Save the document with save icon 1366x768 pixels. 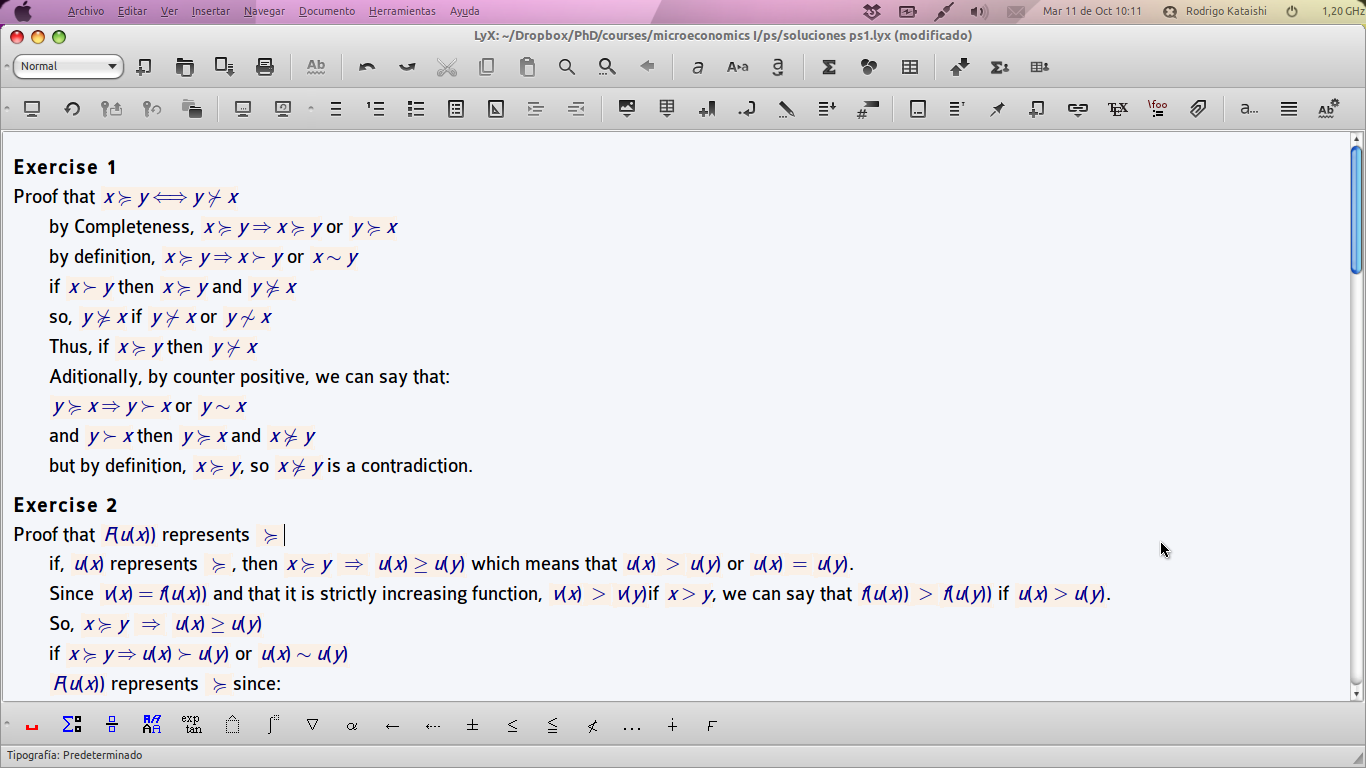[x=224, y=67]
